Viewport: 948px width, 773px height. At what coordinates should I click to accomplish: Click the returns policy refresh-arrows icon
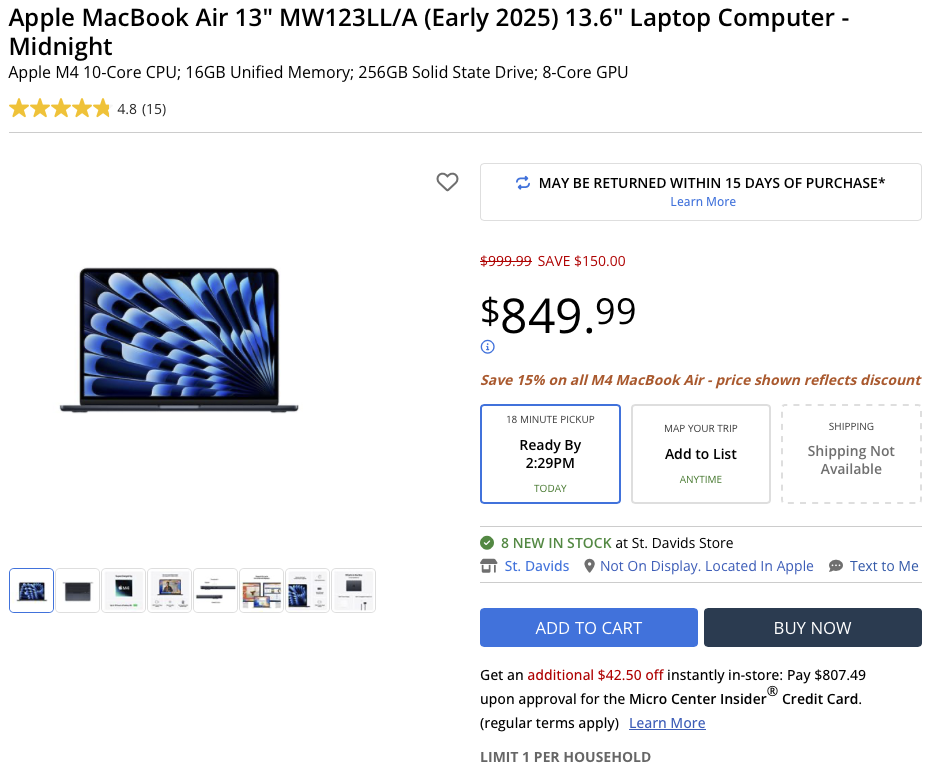[x=523, y=183]
